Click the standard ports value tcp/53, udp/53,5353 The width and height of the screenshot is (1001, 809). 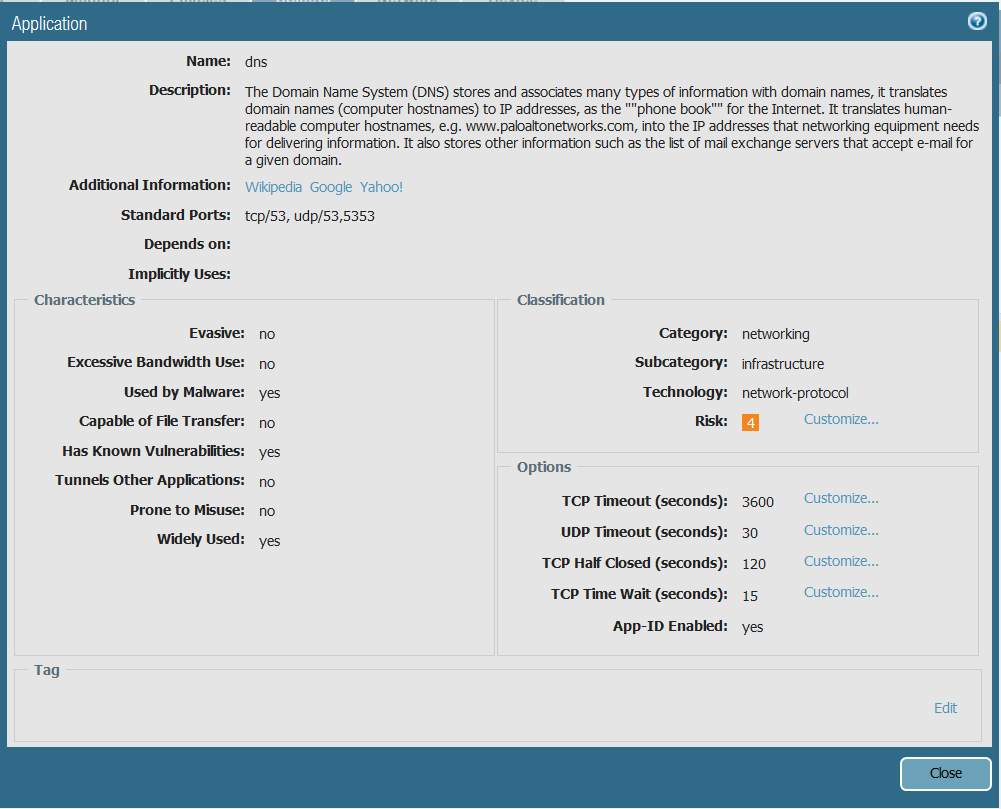tap(310, 215)
